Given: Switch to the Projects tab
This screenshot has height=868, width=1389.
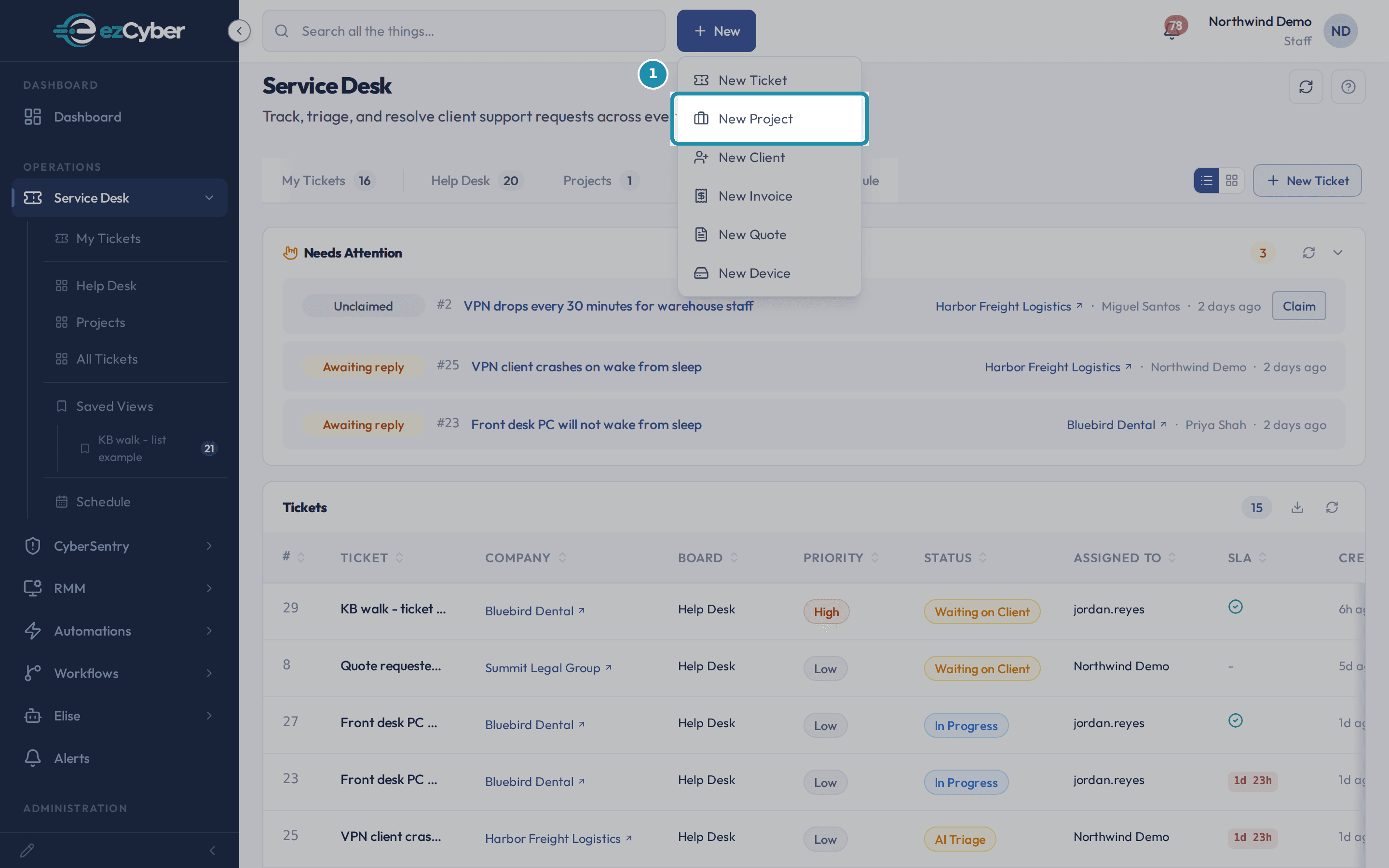Looking at the screenshot, I should [600, 180].
